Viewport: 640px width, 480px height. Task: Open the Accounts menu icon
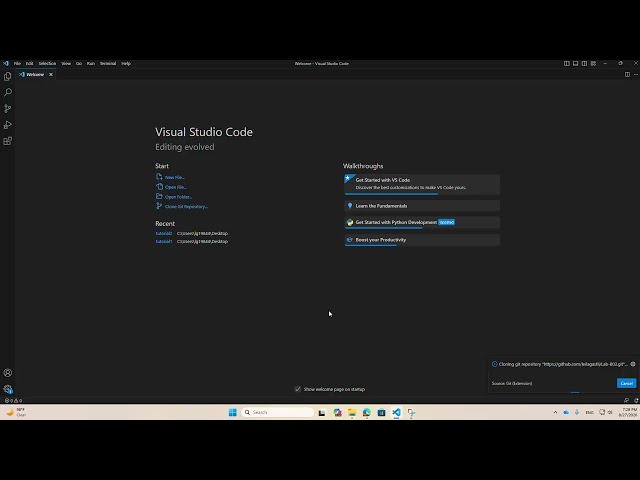(7, 373)
